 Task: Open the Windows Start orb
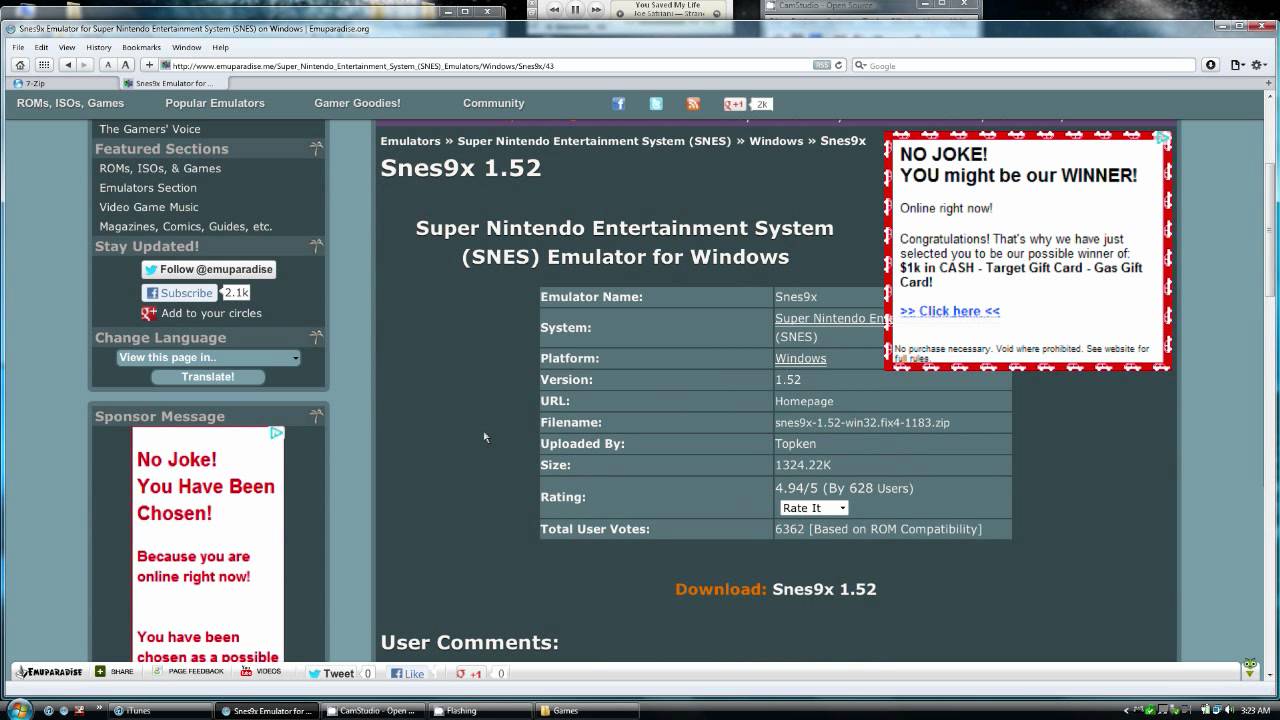coord(20,710)
